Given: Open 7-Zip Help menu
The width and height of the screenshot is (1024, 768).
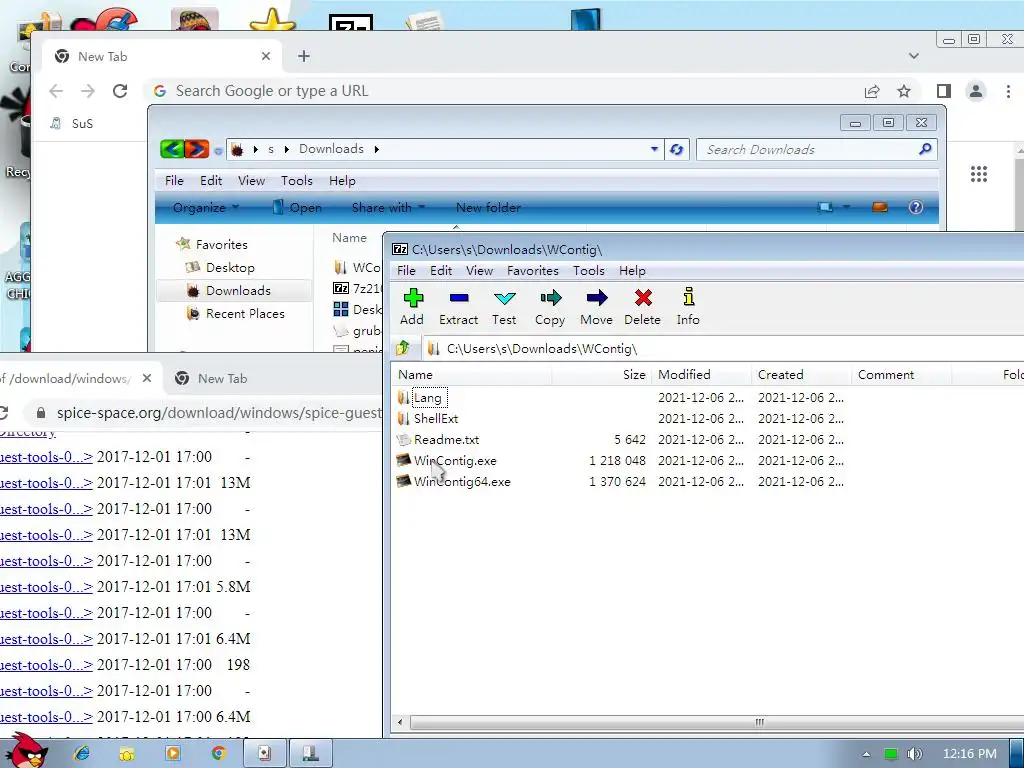Looking at the screenshot, I should pos(632,270).
